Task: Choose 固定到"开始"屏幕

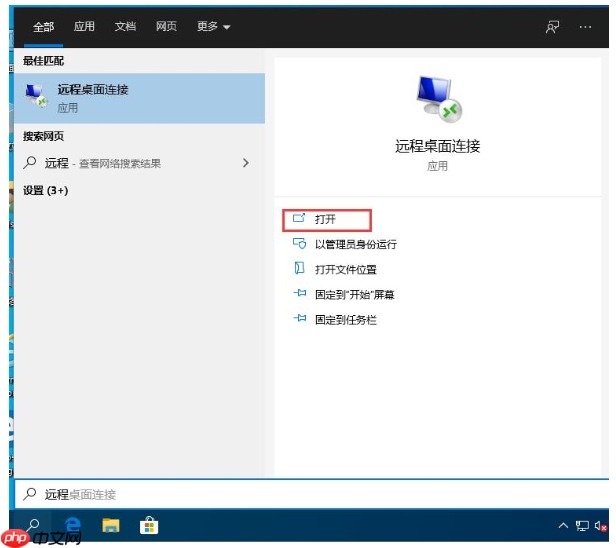Action: (355, 295)
